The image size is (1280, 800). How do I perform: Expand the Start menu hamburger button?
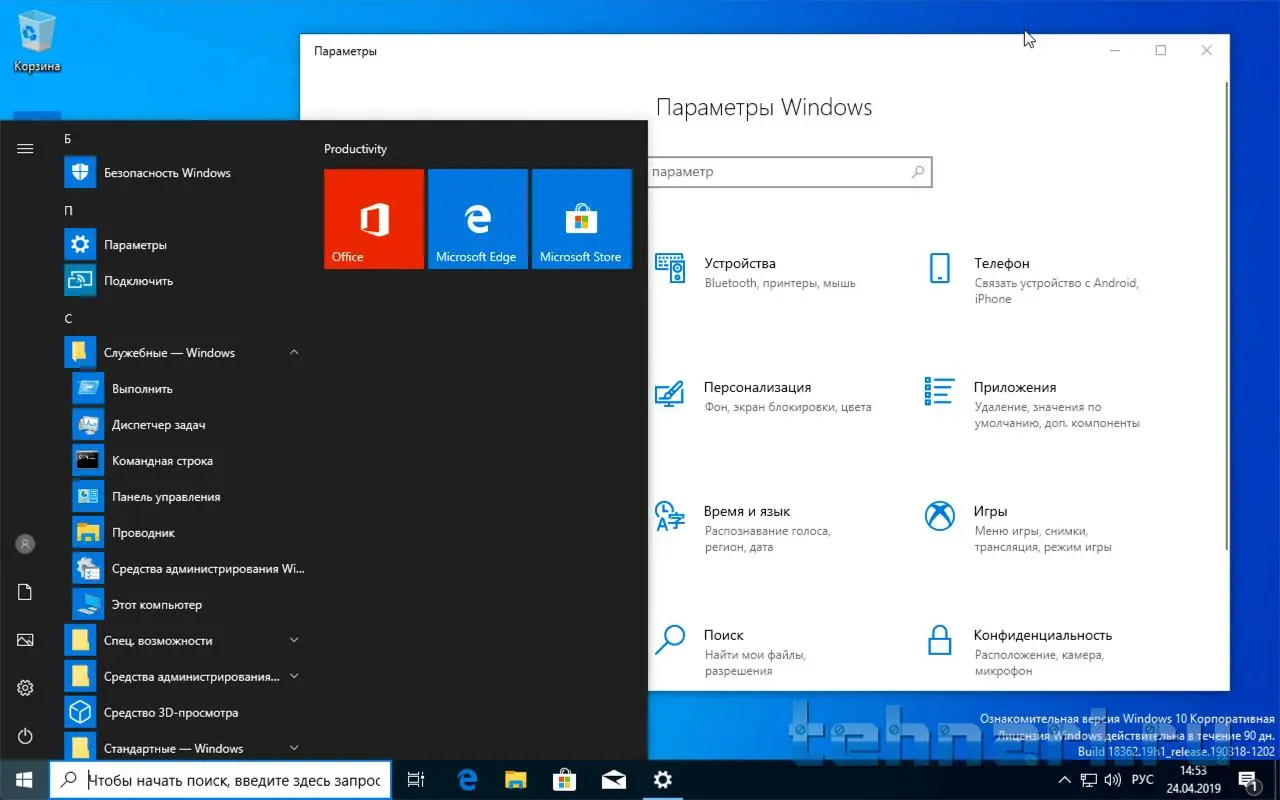click(x=25, y=149)
